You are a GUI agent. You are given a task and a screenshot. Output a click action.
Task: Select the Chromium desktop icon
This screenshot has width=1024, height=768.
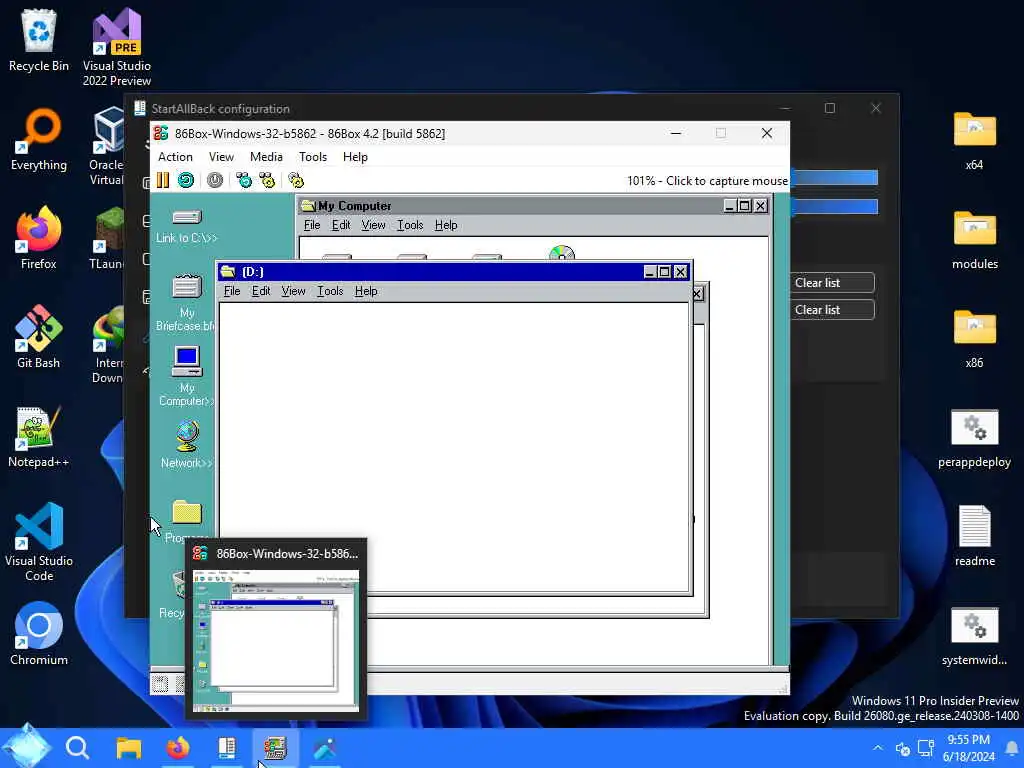tap(39, 634)
